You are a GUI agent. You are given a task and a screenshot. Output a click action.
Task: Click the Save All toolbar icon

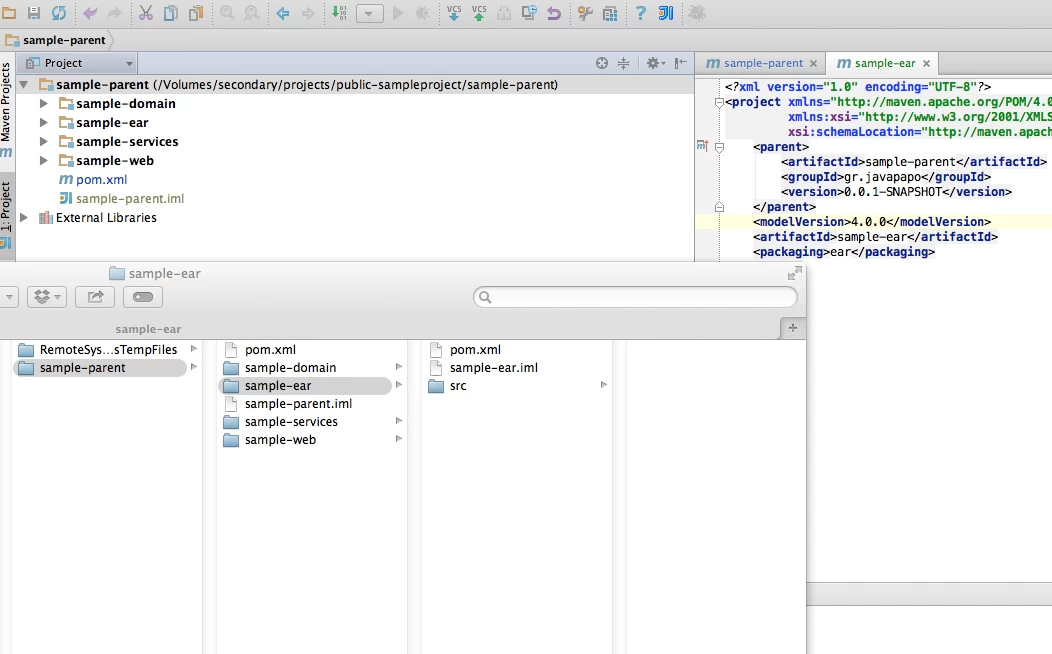point(34,13)
